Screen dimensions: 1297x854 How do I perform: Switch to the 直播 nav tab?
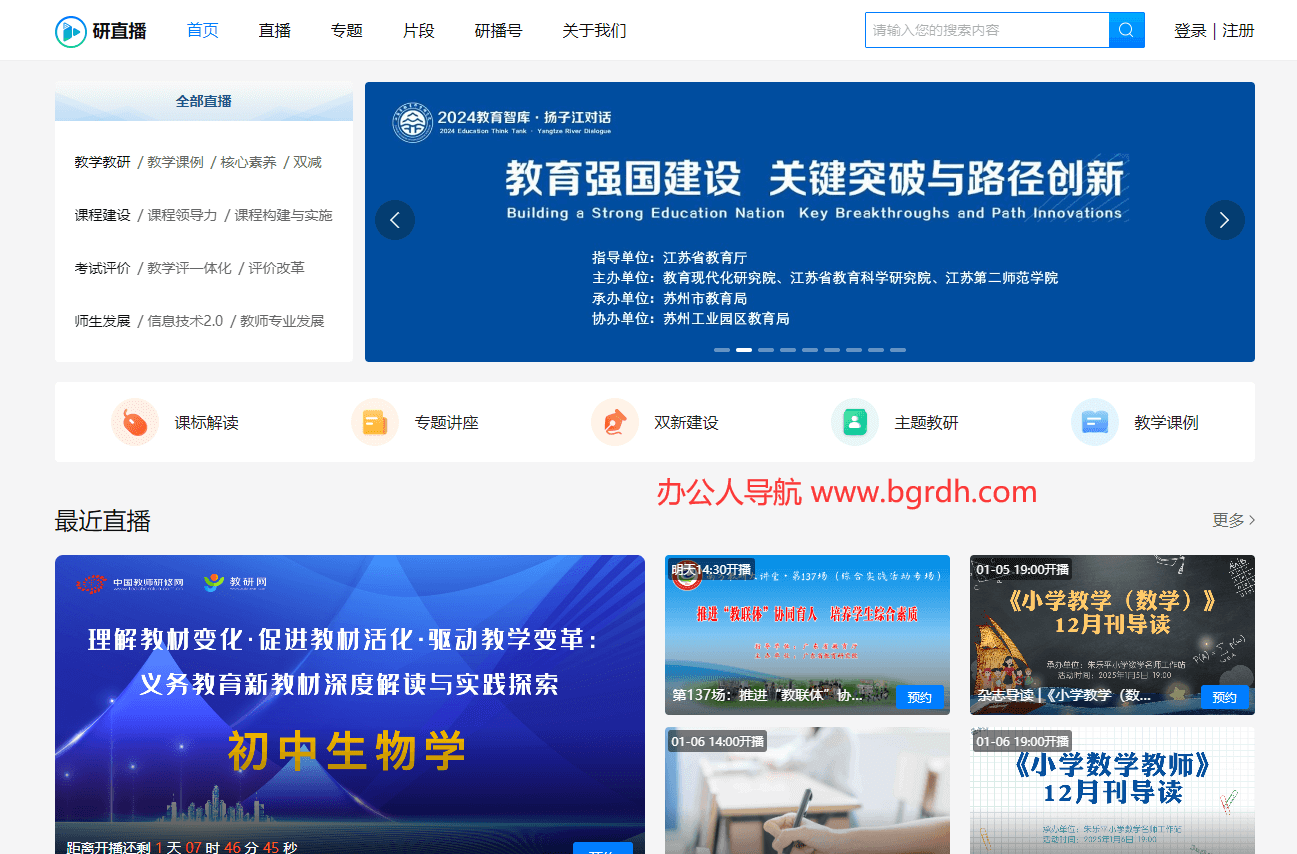(274, 30)
